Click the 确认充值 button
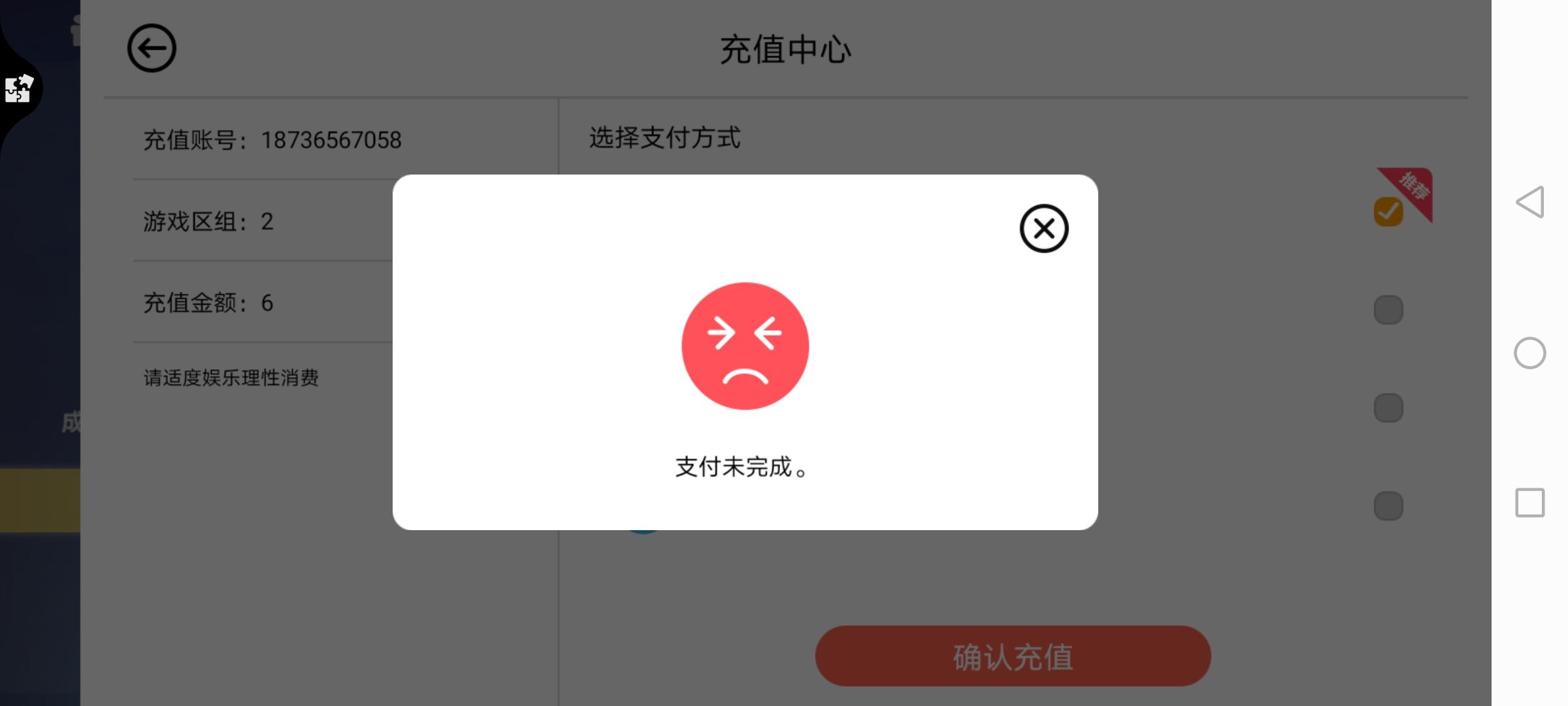 [1013, 656]
